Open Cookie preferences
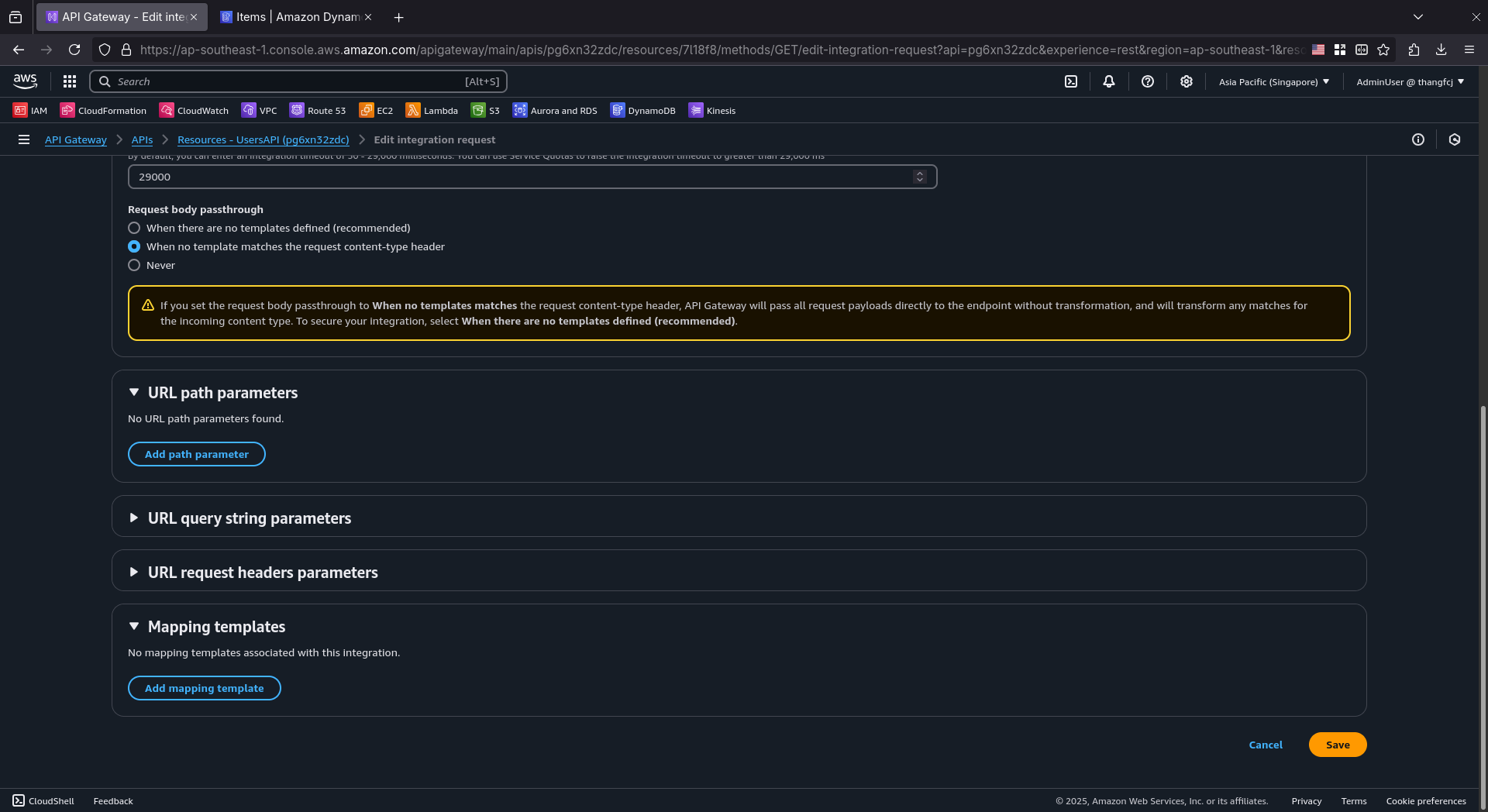Image resolution: width=1488 pixels, height=812 pixels. [1426, 801]
